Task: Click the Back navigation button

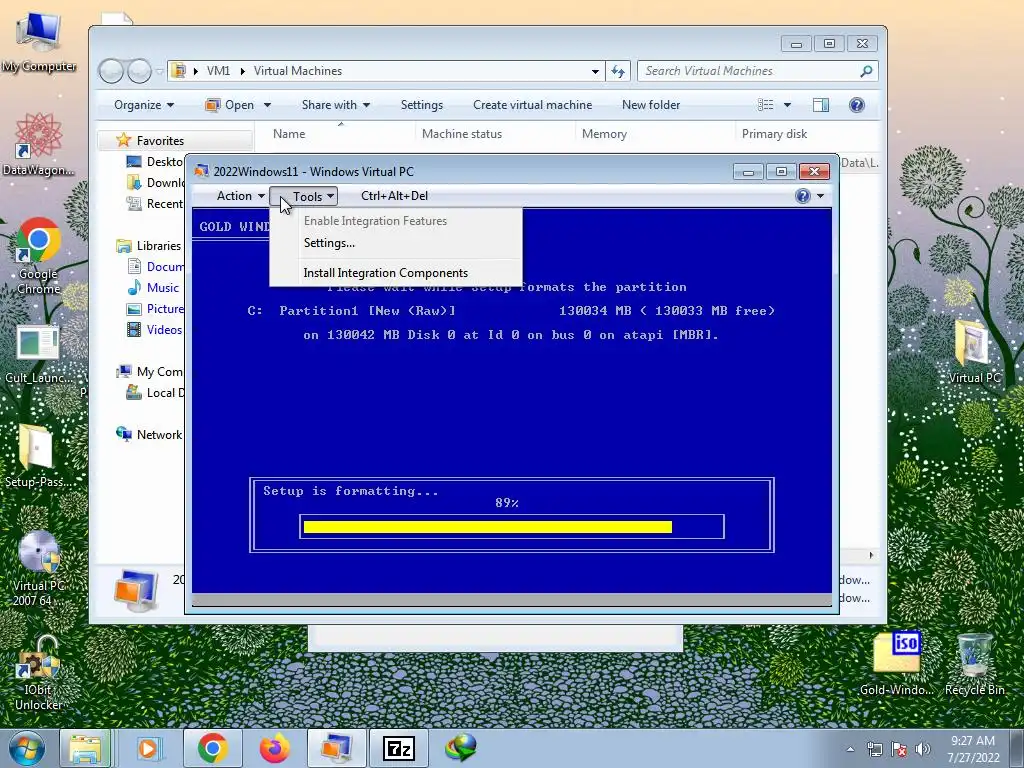Action: [x=111, y=71]
